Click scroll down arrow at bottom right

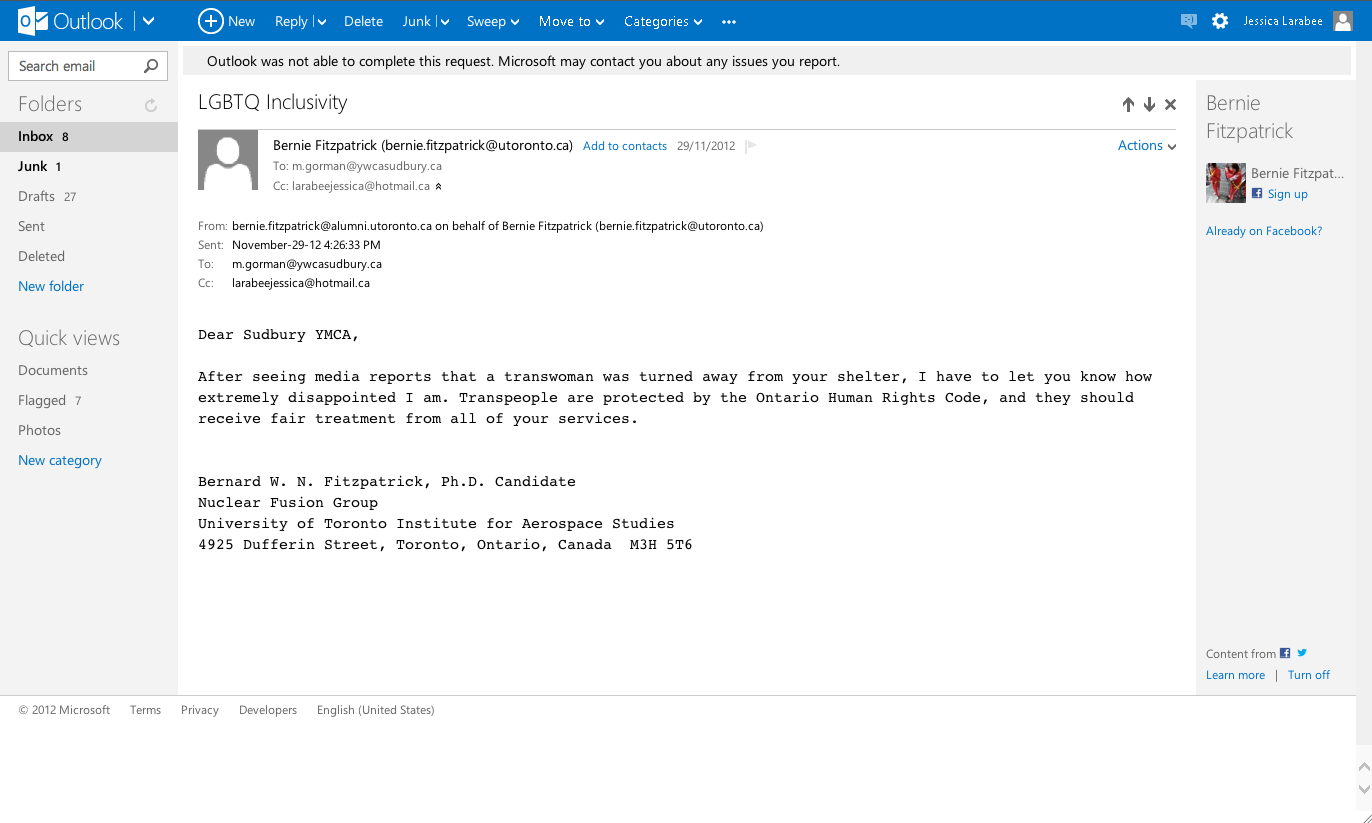tap(1364, 789)
